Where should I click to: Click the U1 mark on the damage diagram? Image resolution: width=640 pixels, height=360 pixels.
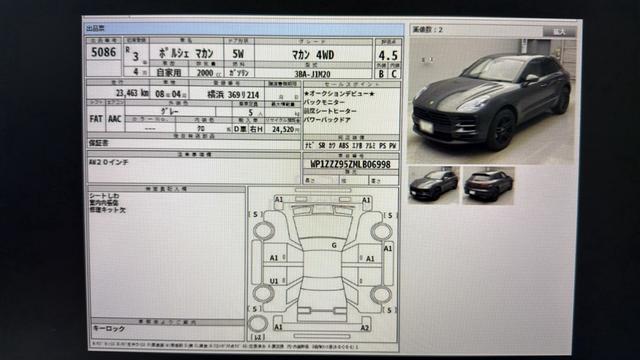(x=274, y=281)
